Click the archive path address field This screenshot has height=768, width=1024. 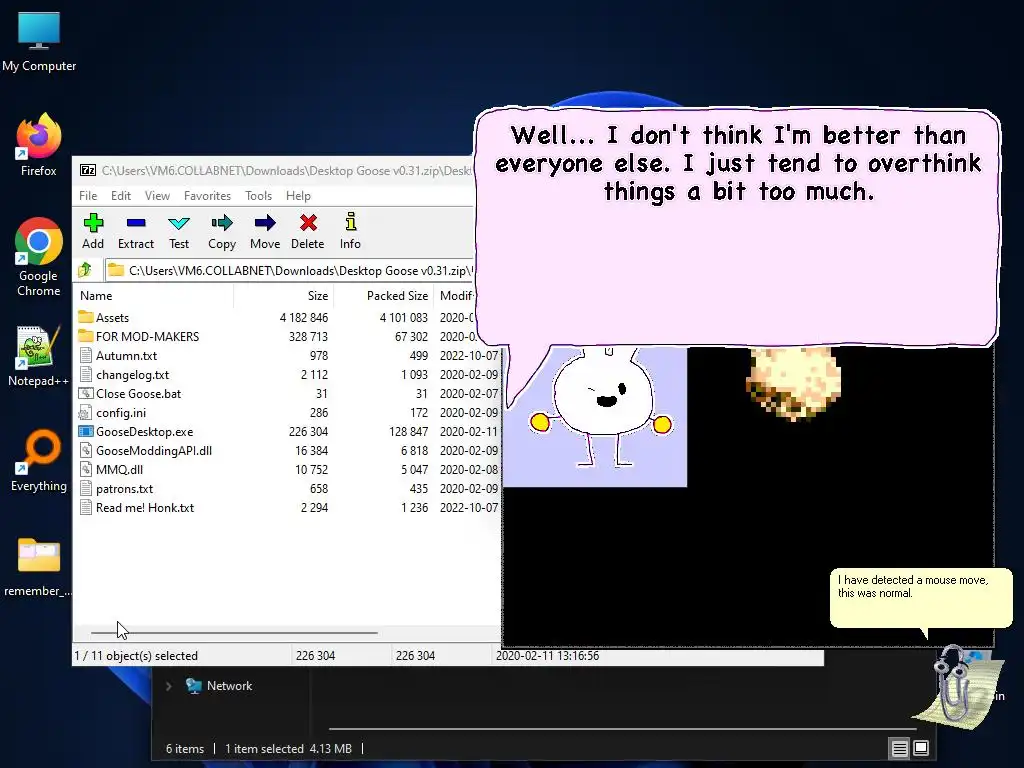click(289, 270)
